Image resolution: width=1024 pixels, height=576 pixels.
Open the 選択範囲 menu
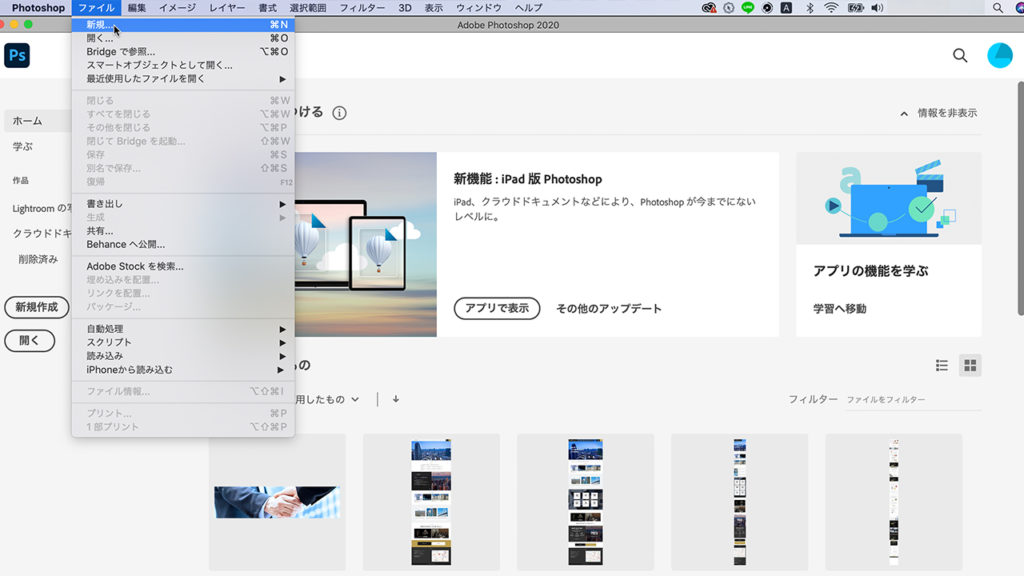click(x=308, y=8)
